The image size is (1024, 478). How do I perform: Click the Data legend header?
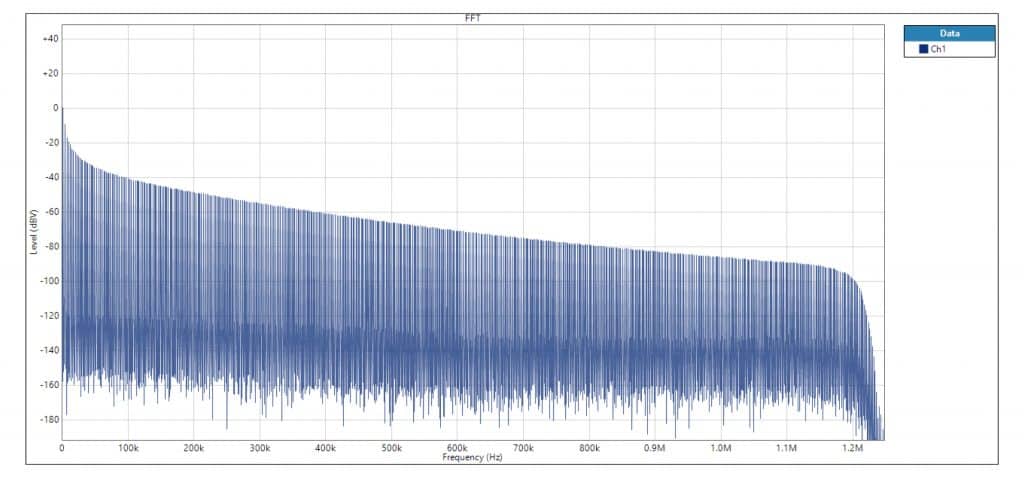(948, 33)
